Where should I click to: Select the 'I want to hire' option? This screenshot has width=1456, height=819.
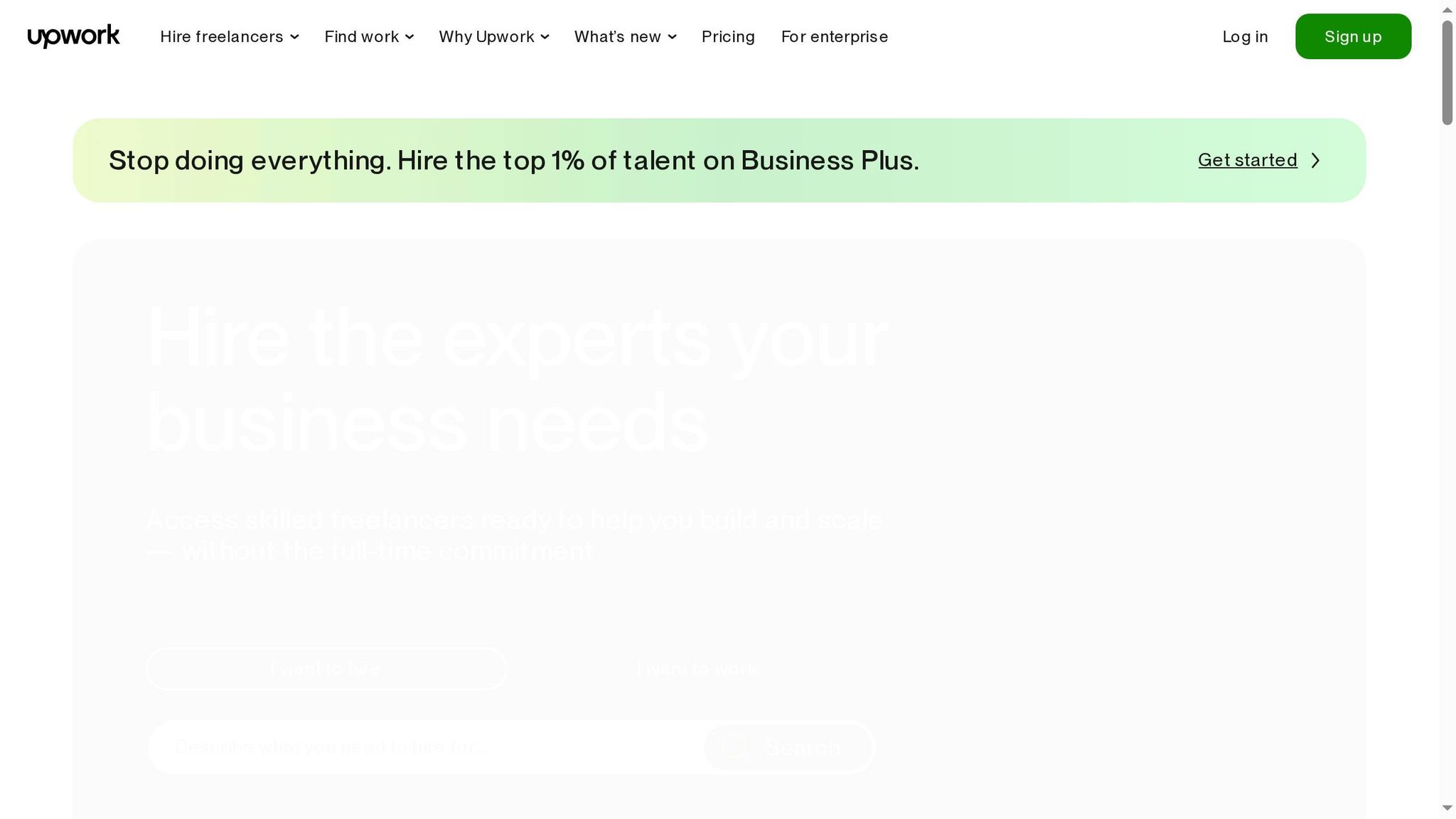[326, 668]
